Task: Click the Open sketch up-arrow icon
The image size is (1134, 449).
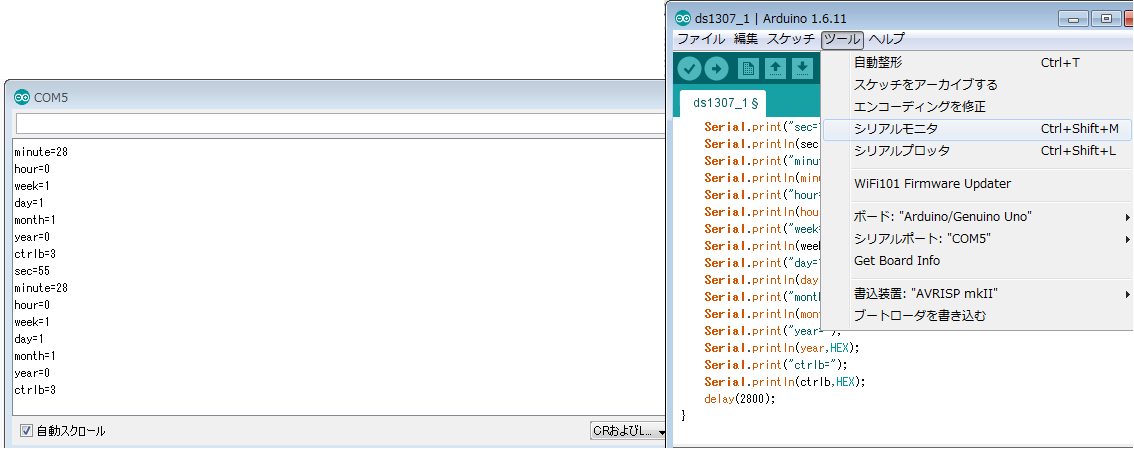Action: coord(775,69)
